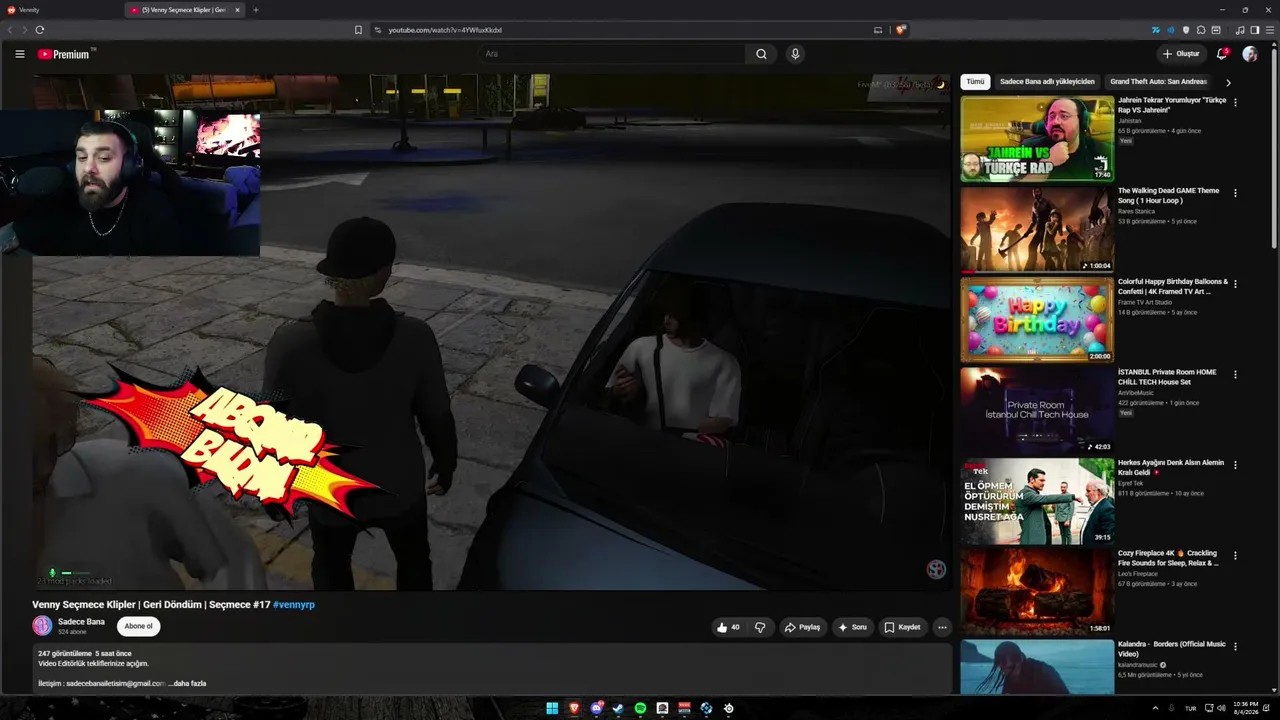Open options for Herkes Ayağını Denk Alsın video
Screen dimensions: 1280x720
click(1235, 465)
